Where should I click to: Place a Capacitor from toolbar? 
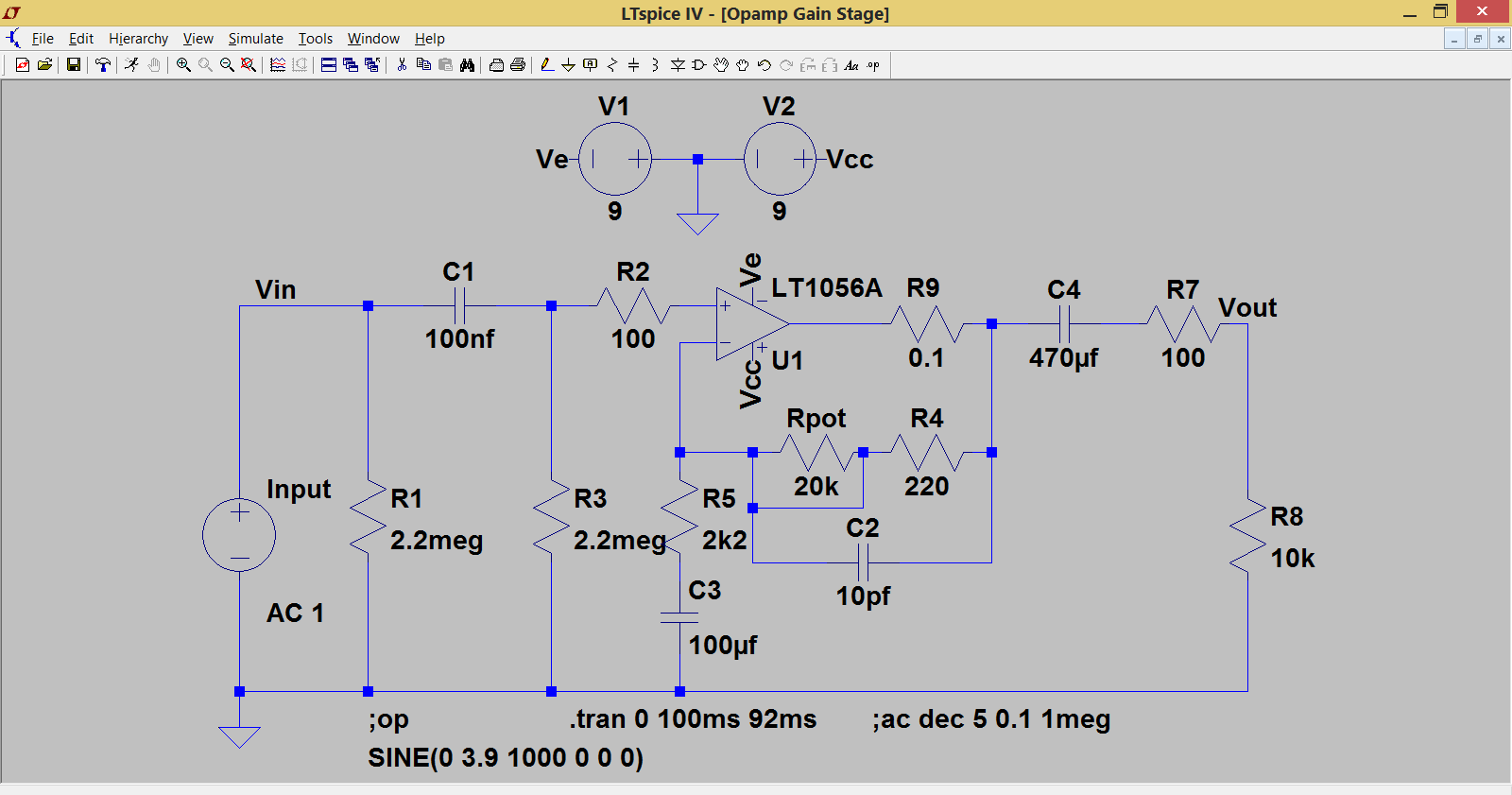tap(634, 65)
